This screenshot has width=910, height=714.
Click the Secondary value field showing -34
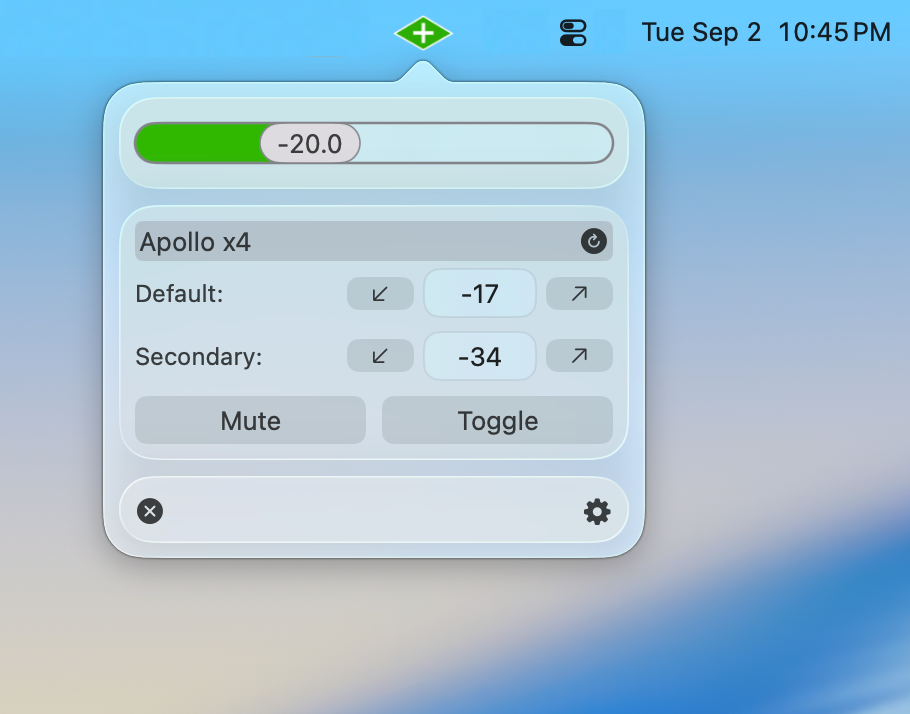pos(480,356)
